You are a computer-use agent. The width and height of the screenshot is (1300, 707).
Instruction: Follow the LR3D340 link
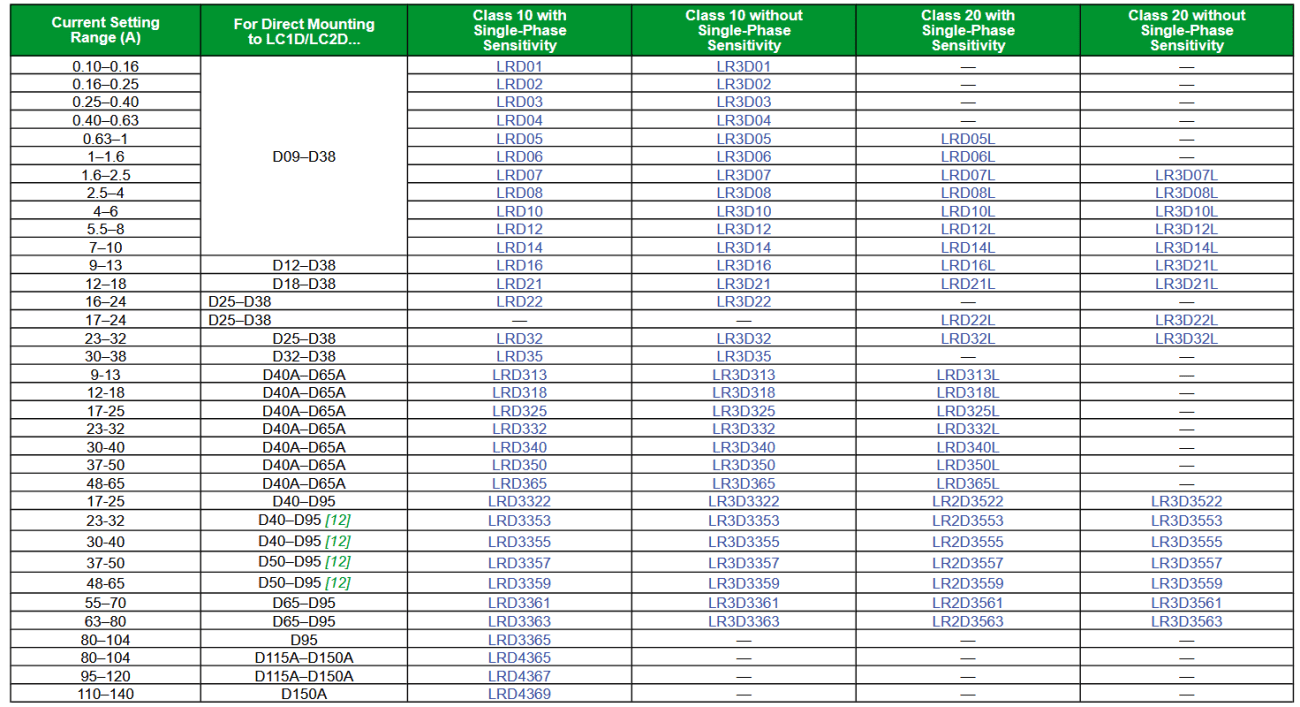point(743,447)
